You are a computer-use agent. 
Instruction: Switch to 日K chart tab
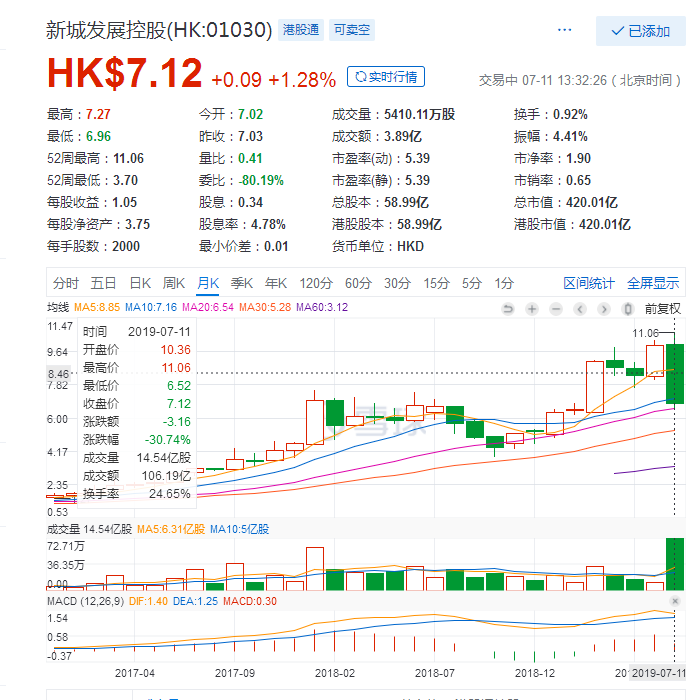140,283
